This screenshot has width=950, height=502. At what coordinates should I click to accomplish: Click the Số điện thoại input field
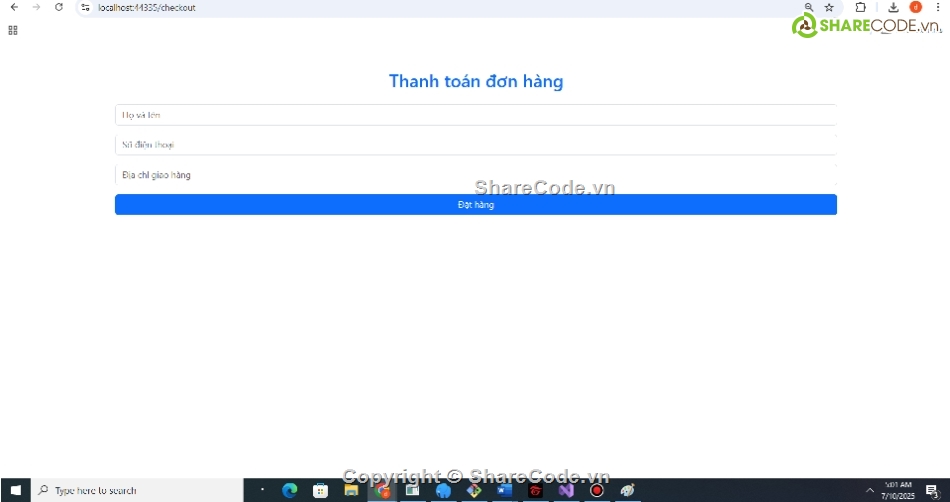coord(476,145)
